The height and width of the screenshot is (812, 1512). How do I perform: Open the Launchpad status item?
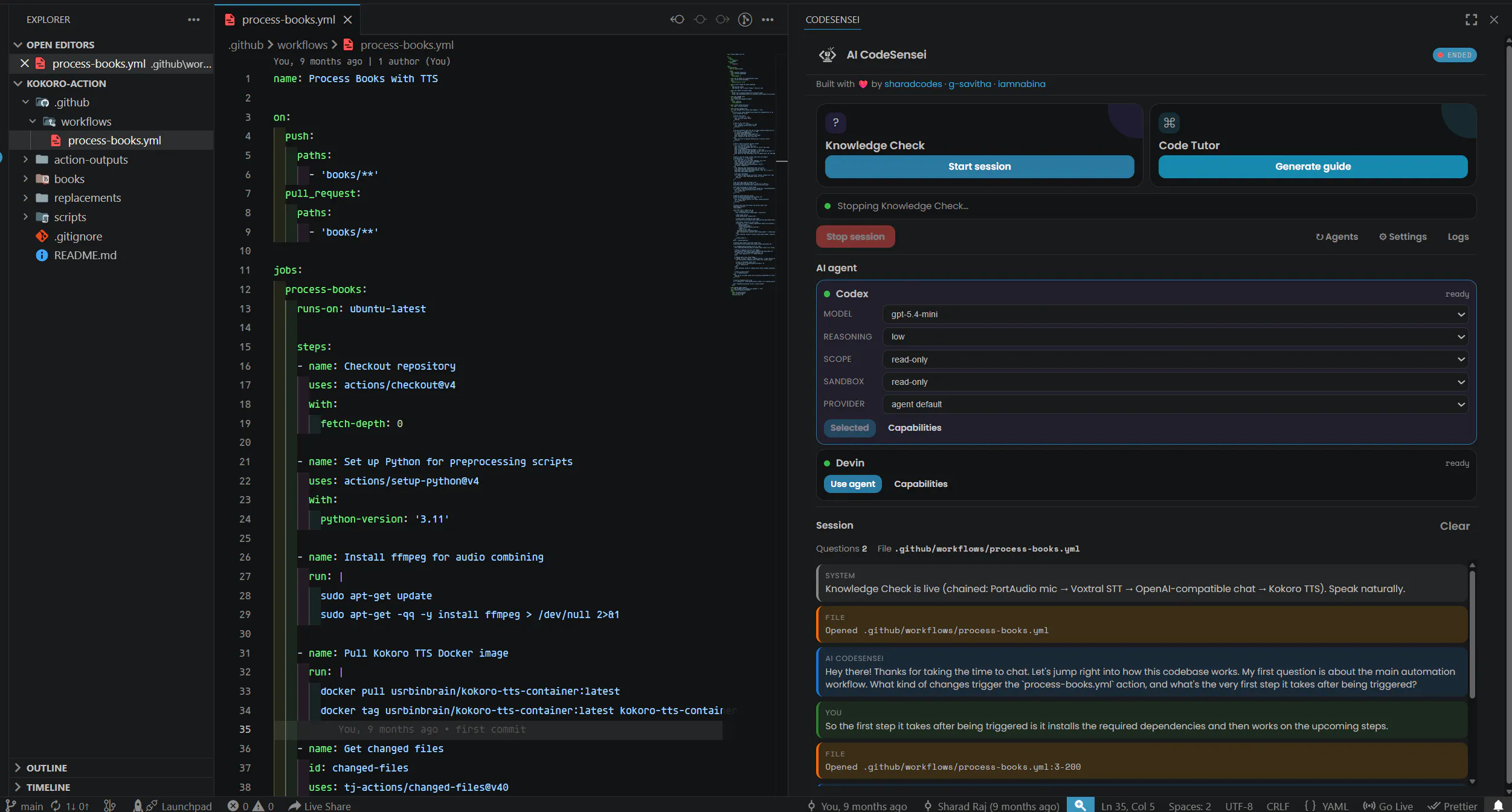179,806
